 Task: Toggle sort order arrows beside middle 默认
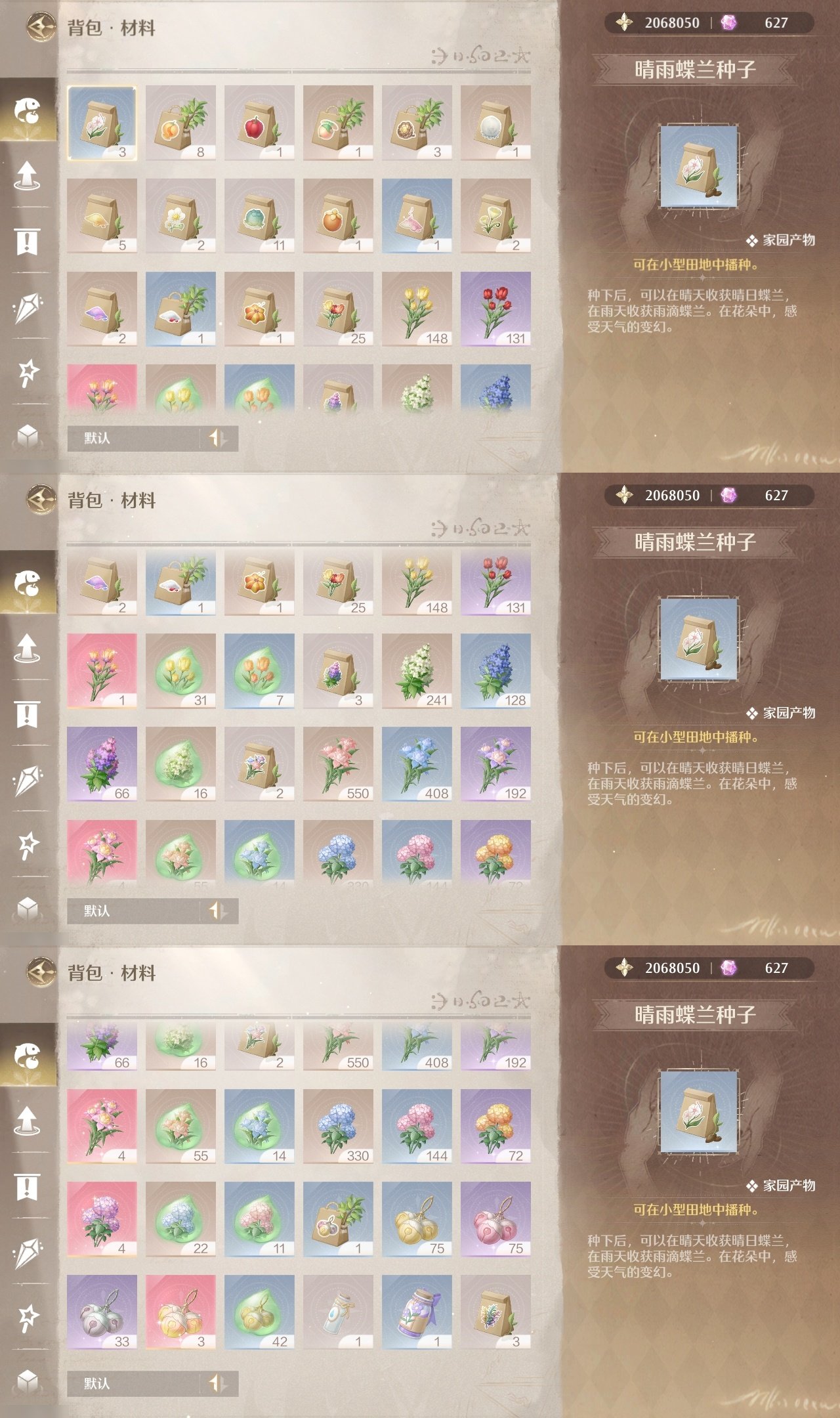click(219, 911)
